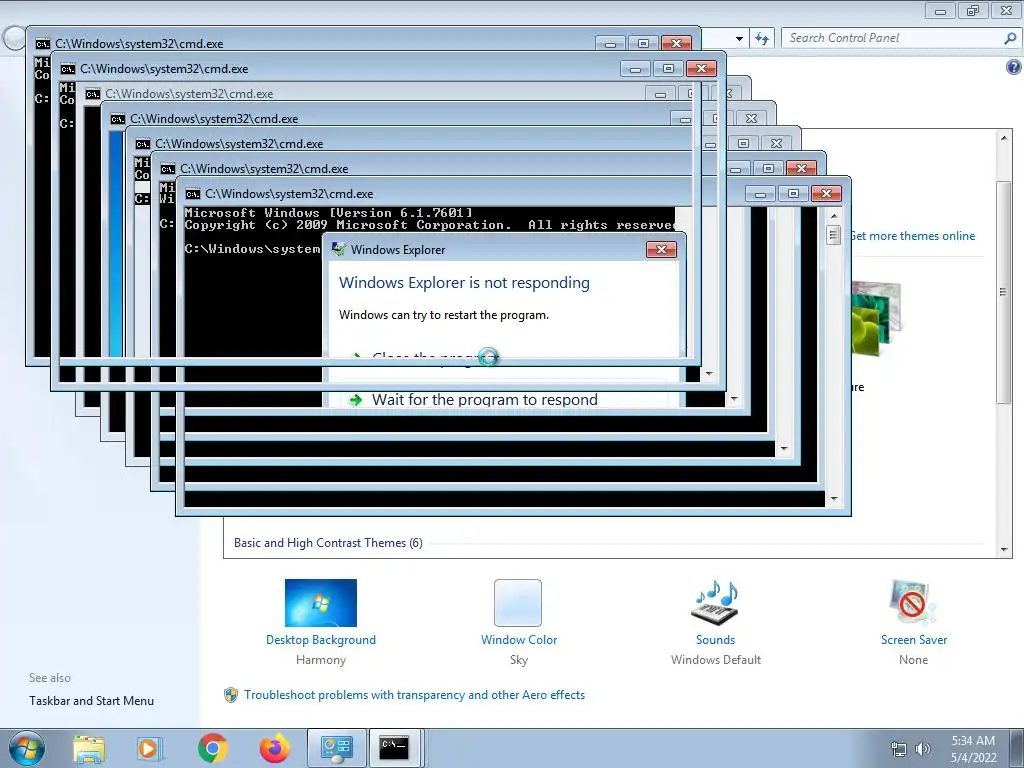This screenshot has height=768, width=1024.
Task: Click the Window Color link
Action: (519, 640)
